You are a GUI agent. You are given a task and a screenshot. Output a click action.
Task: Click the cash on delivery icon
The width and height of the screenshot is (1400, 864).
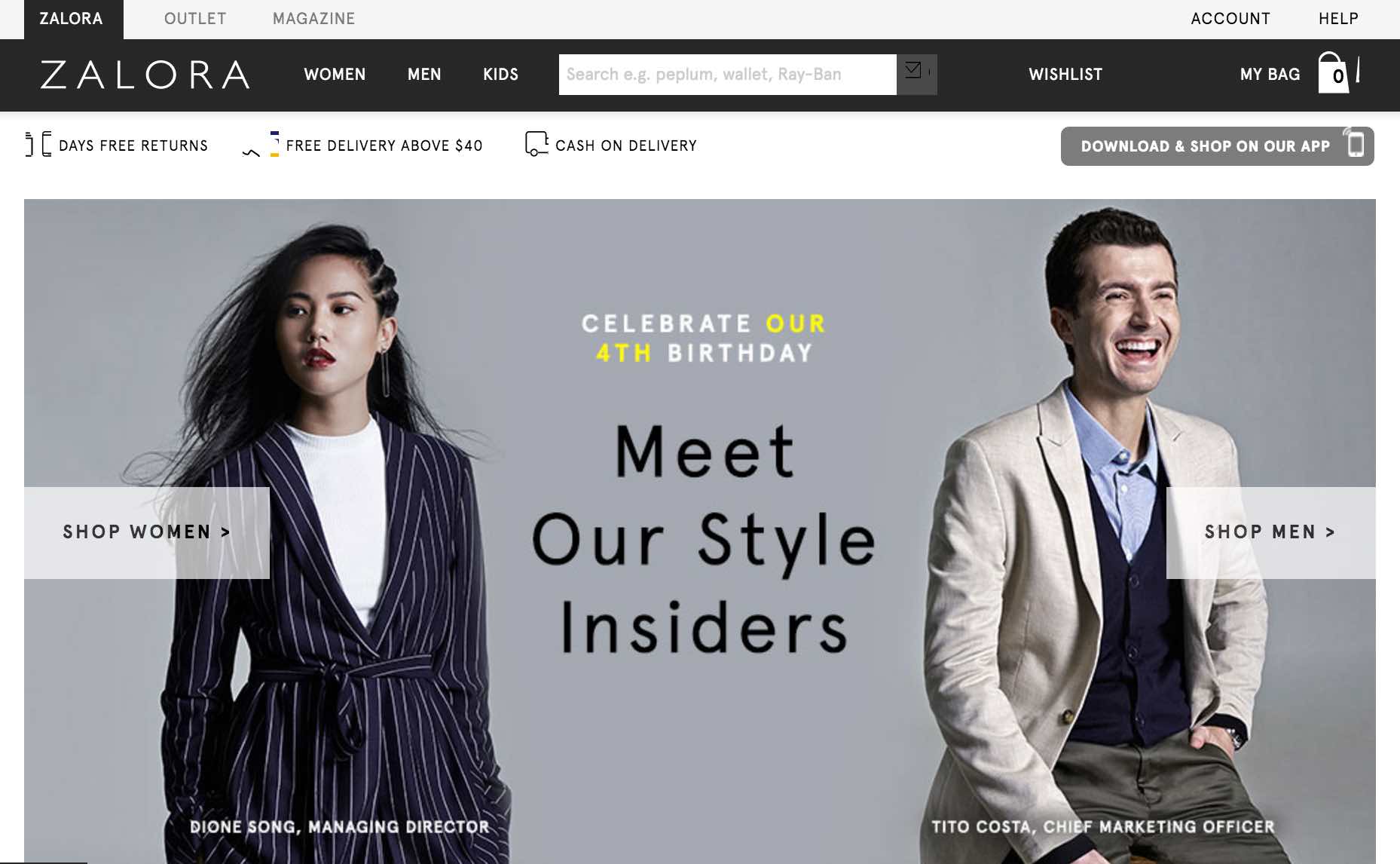[x=536, y=144]
